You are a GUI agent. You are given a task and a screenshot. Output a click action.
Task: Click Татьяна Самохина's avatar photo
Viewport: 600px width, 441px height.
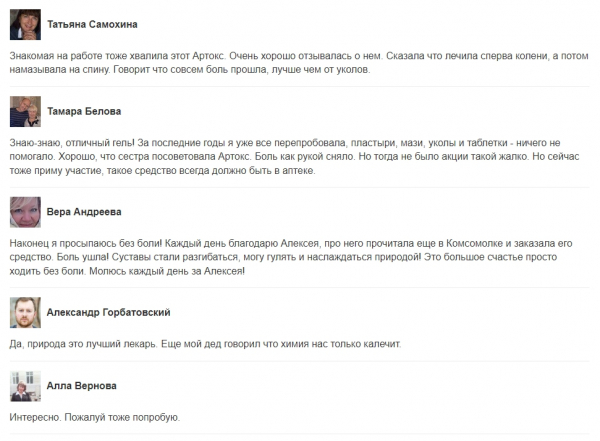tap(25, 24)
